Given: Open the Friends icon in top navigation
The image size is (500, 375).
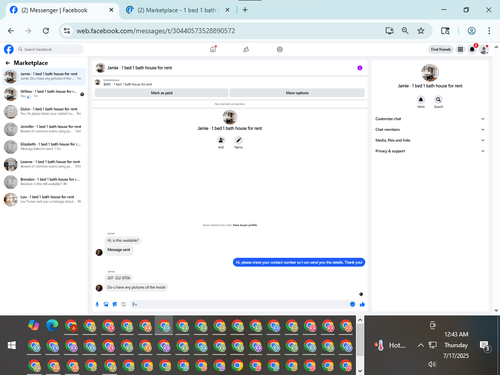Looking at the screenshot, I should (246, 49).
